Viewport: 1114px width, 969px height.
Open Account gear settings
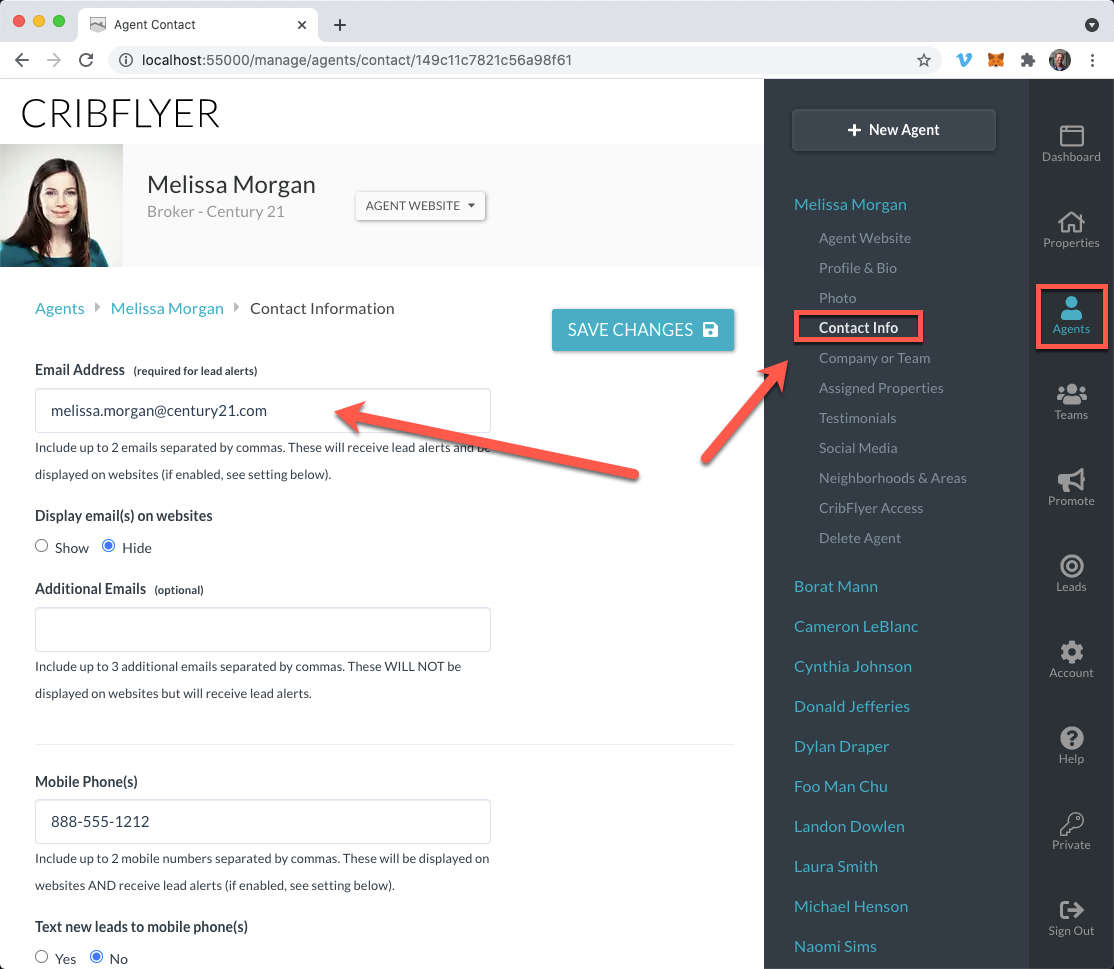click(x=1071, y=659)
